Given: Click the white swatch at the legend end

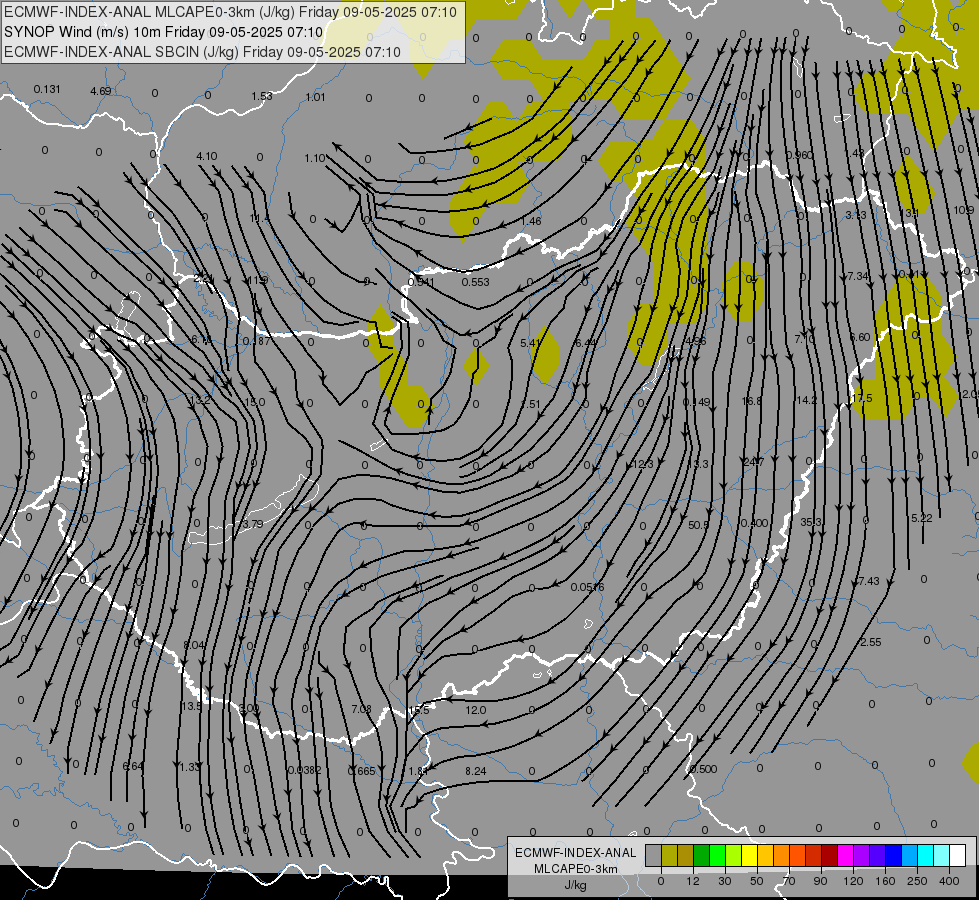Looking at the screenshot, I should pyautogui.click(x=957, y=855).
